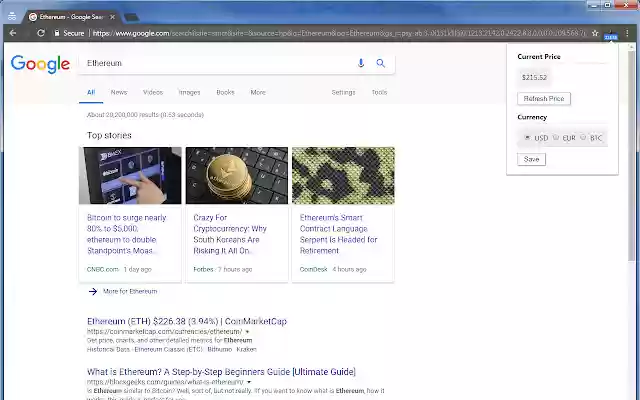Open the Ethereum Classic (ETC) sublink
Screen dimensions: 640x400
[x=169, y=349]
